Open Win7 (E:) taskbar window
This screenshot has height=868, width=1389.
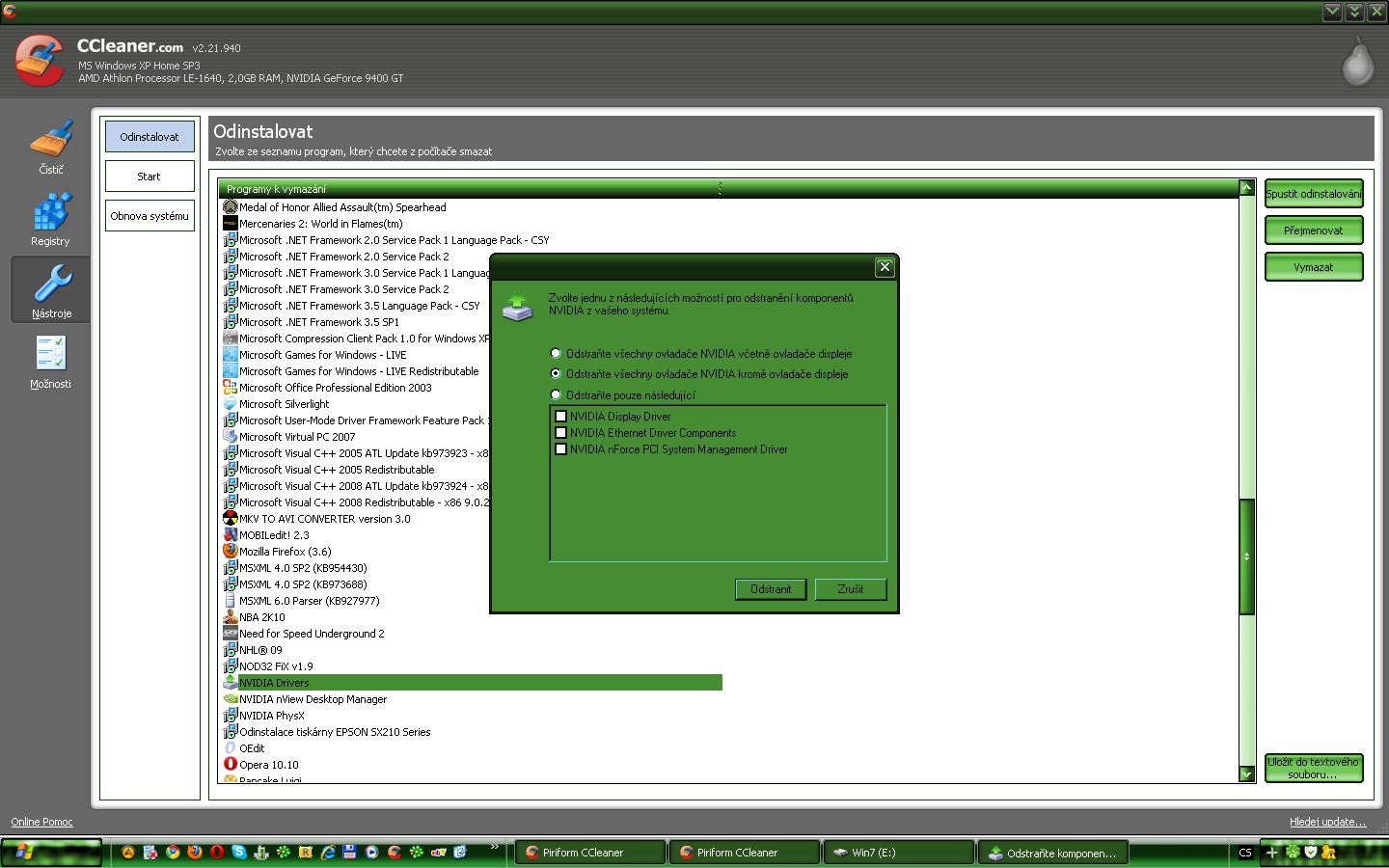coord(900,853)
